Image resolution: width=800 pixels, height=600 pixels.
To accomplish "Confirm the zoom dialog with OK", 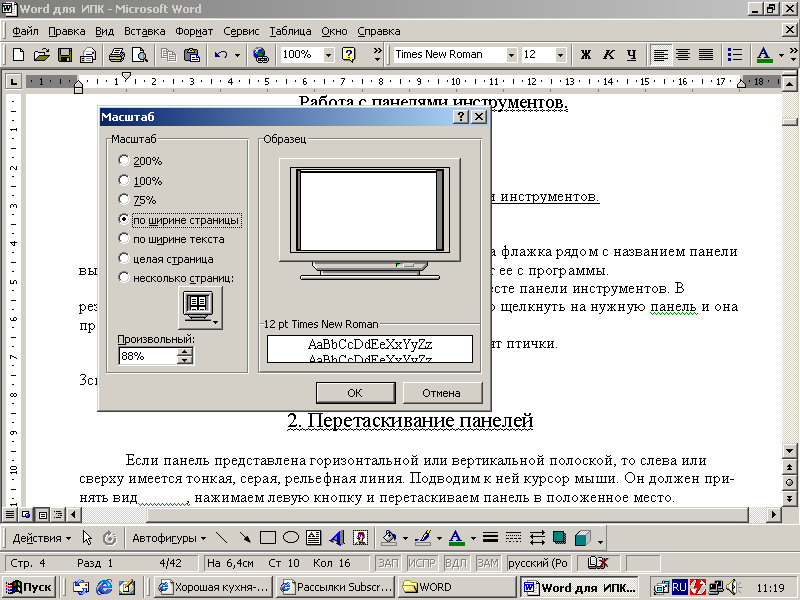I will pyautogui.click(x=355, y=393).
